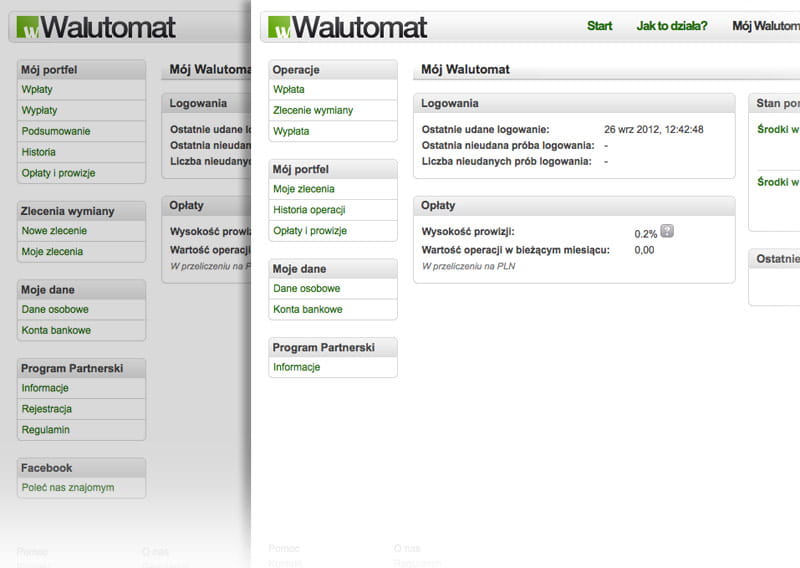
Task: Click 'Program Partnerski' header in right window
Action: tap(333, 348)
